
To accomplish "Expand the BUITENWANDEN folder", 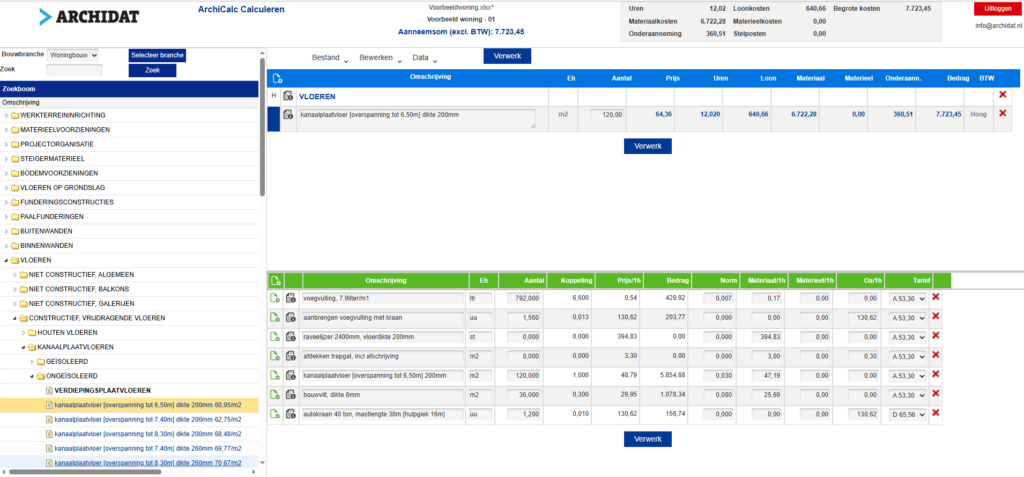I will tap(7, 231).
